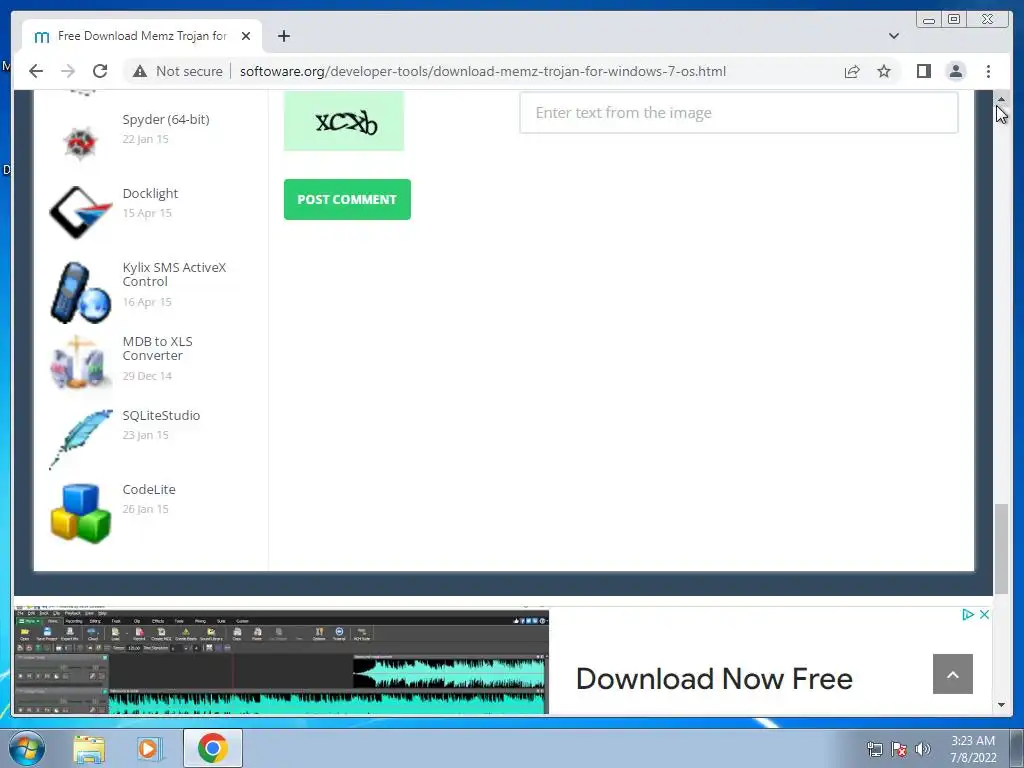Viewport: 1024px width, 768px height.
Task: Launch Windows Media Player from taskbar
Action: [x=149, y=748]
